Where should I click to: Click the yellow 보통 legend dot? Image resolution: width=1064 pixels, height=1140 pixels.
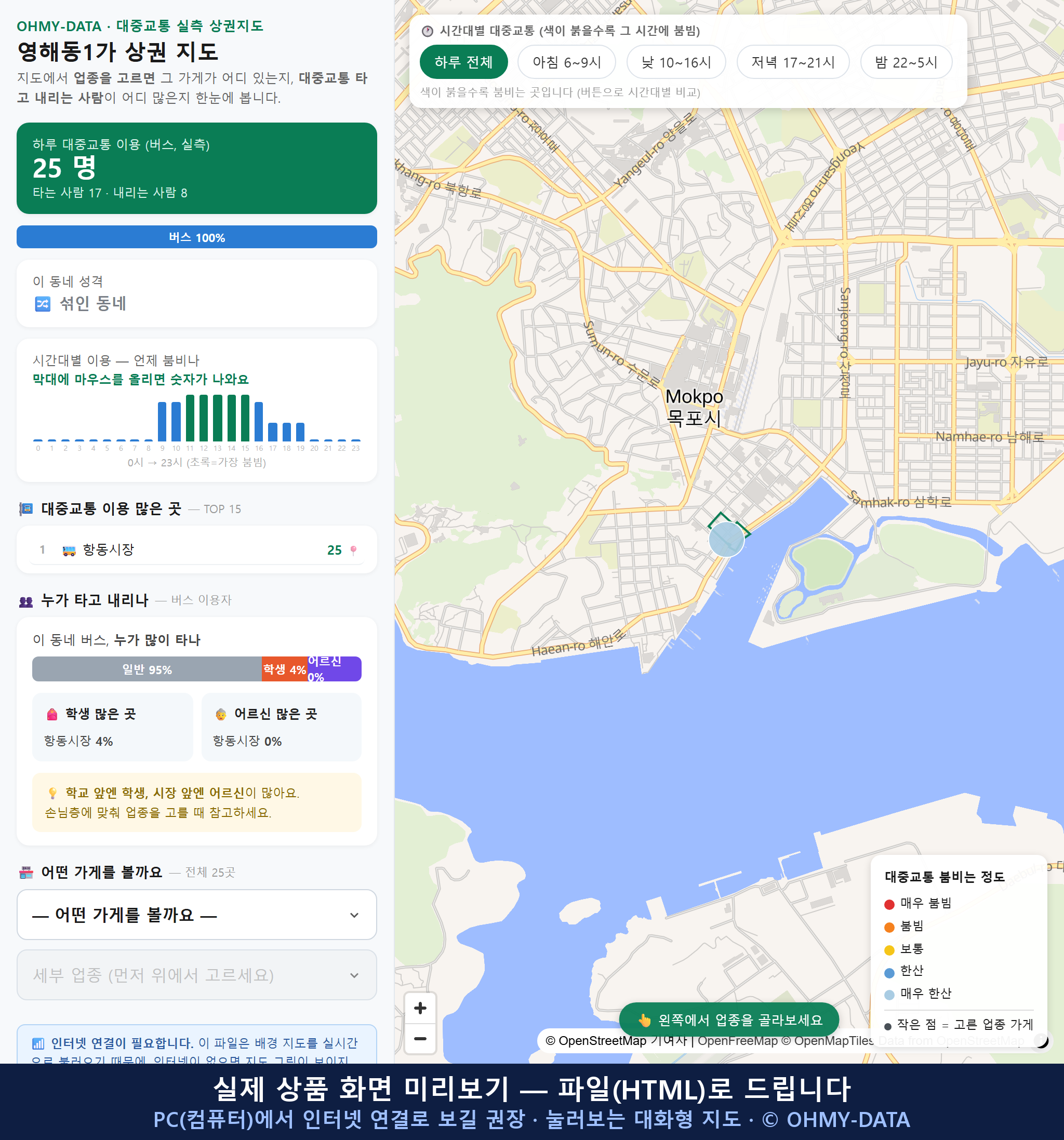coord(889,950)
